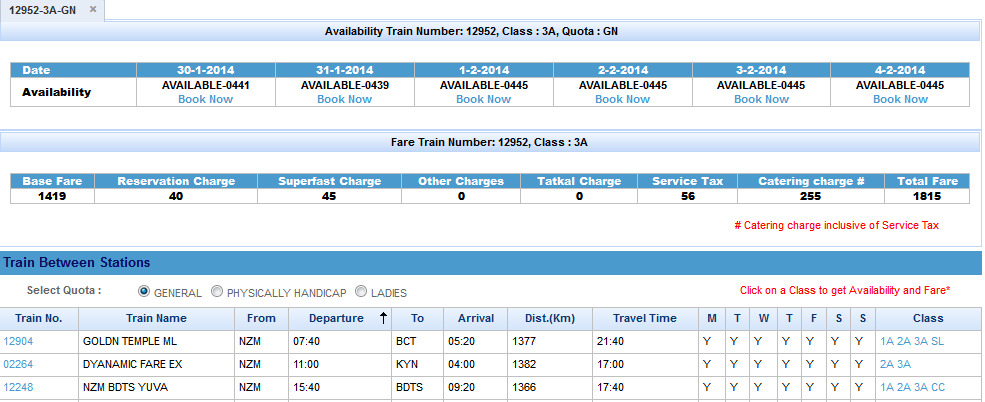Select class 2A for DYANAMIC FARE EX
The image size is (985, 402).
pos(887,364)
